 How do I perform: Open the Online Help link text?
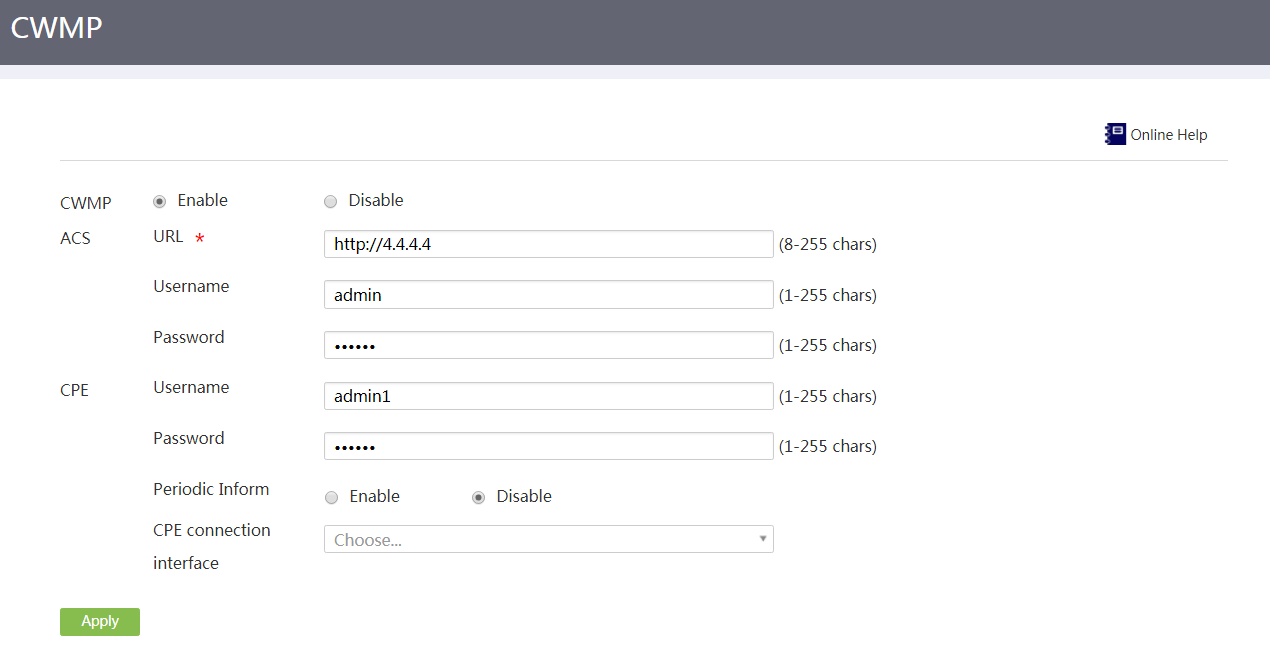(1169, 134)
